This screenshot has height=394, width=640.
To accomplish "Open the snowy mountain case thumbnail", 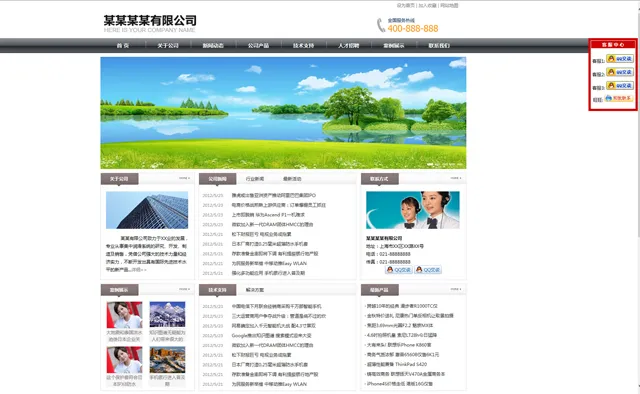I will pyautogui.click(x=167, y=314).
